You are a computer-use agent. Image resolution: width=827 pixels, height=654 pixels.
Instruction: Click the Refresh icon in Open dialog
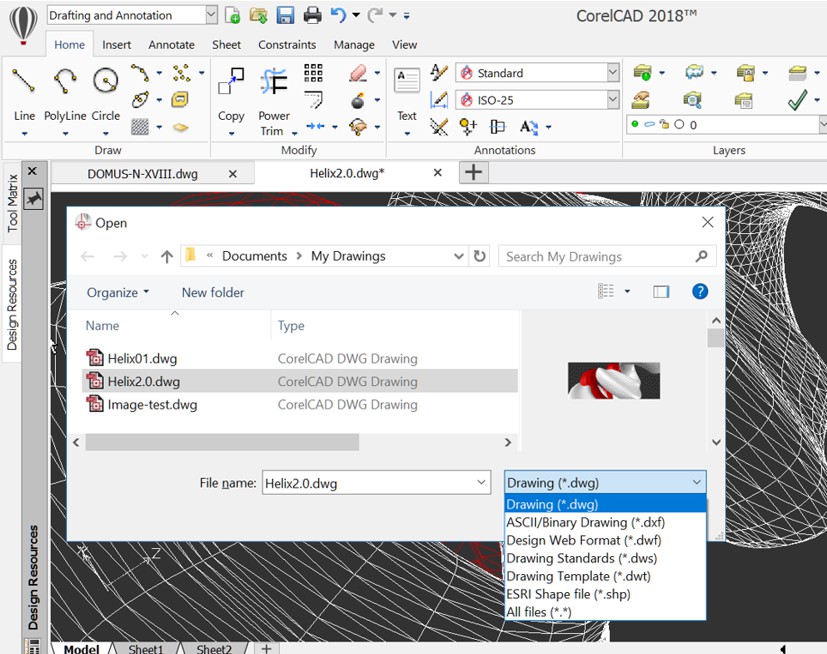[x=479, y=256]
